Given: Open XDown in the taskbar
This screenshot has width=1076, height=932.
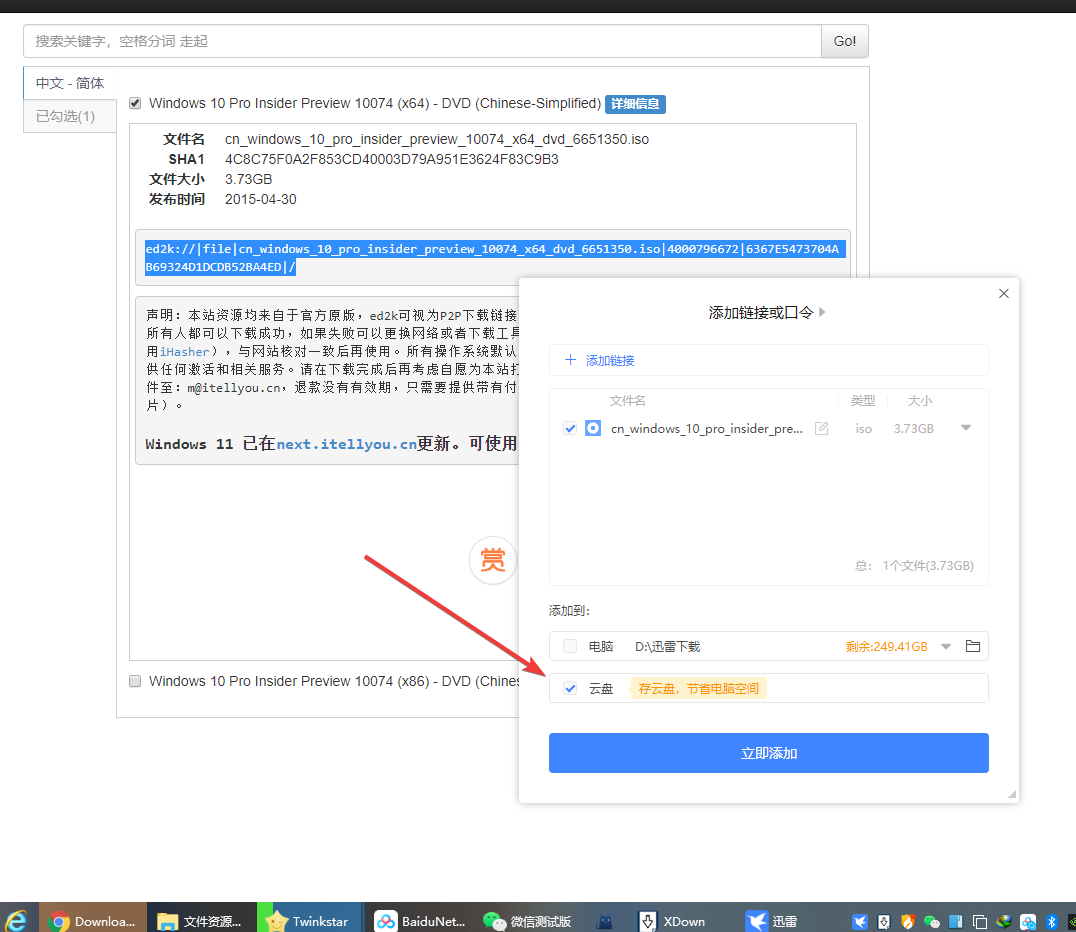Looking at the screenshot, I should click(x=672, y=920).
